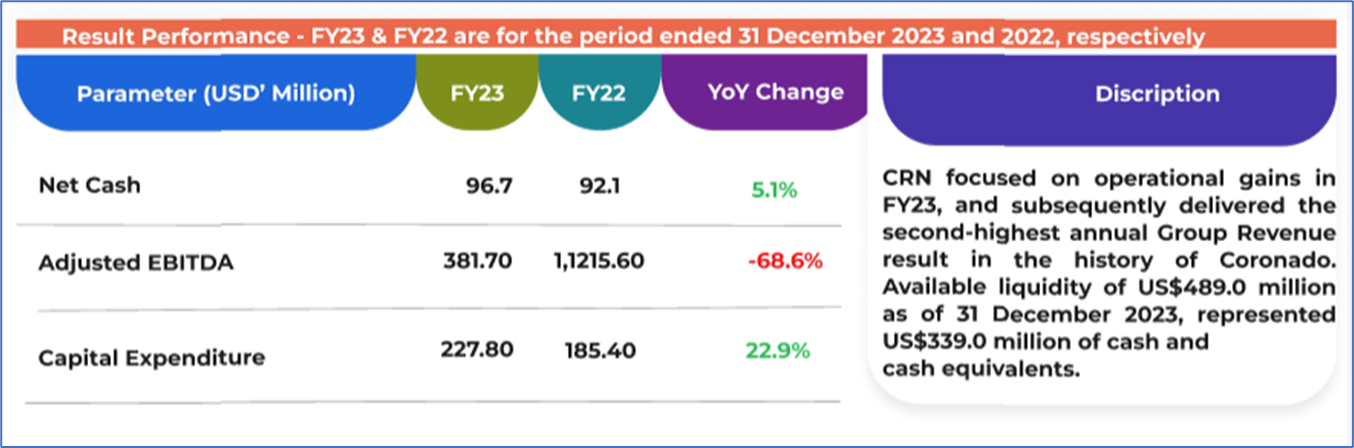Select the red -68.6% YoY change
Screen dimensions: 1354x448
[784, 262]
